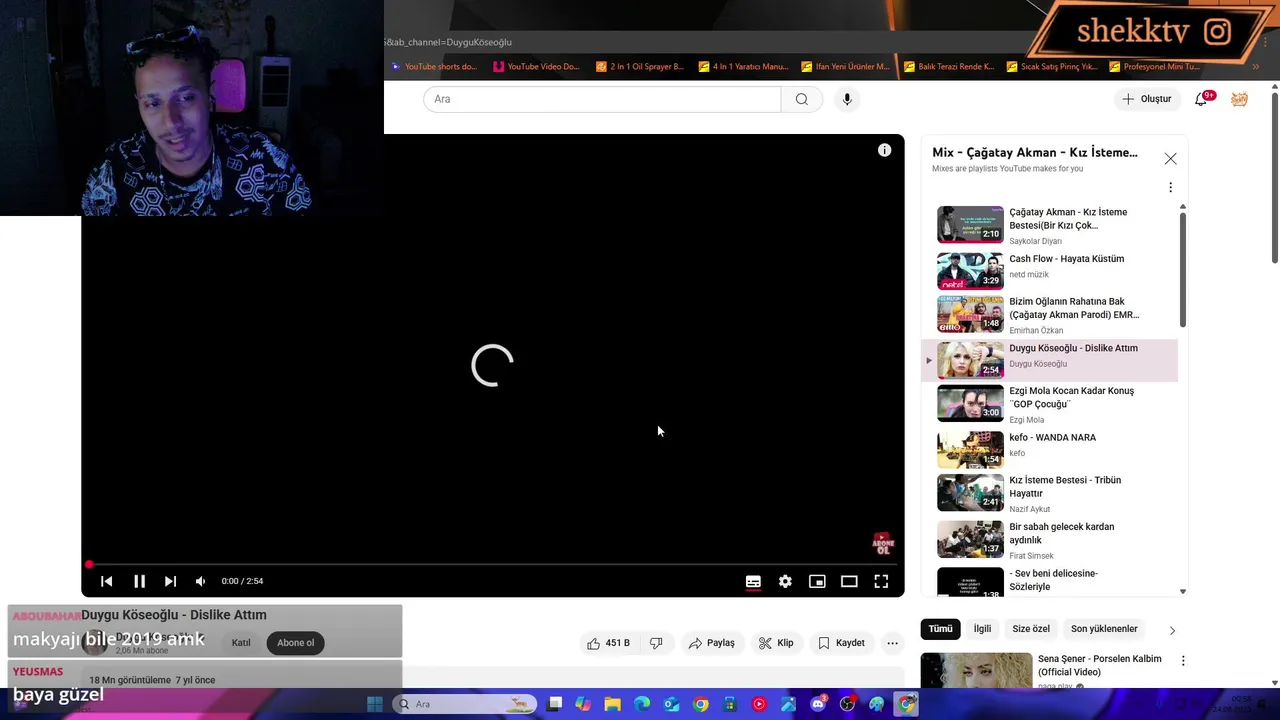
Task: Play Ezgi Mola Kocan Kadar Konuş
Action: click(1049, 404)
